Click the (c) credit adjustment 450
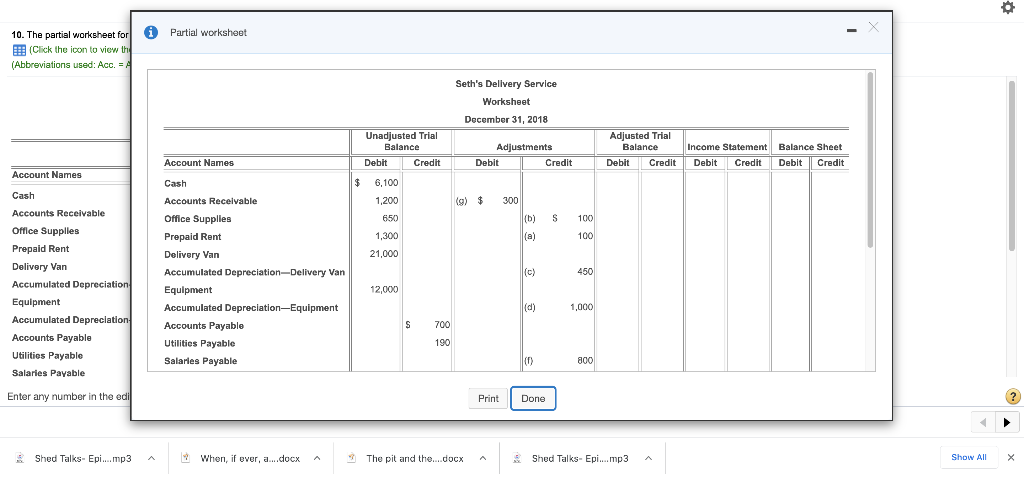Image resolution: width=1024 pixels, height=478 pixels. click(584, 271)
